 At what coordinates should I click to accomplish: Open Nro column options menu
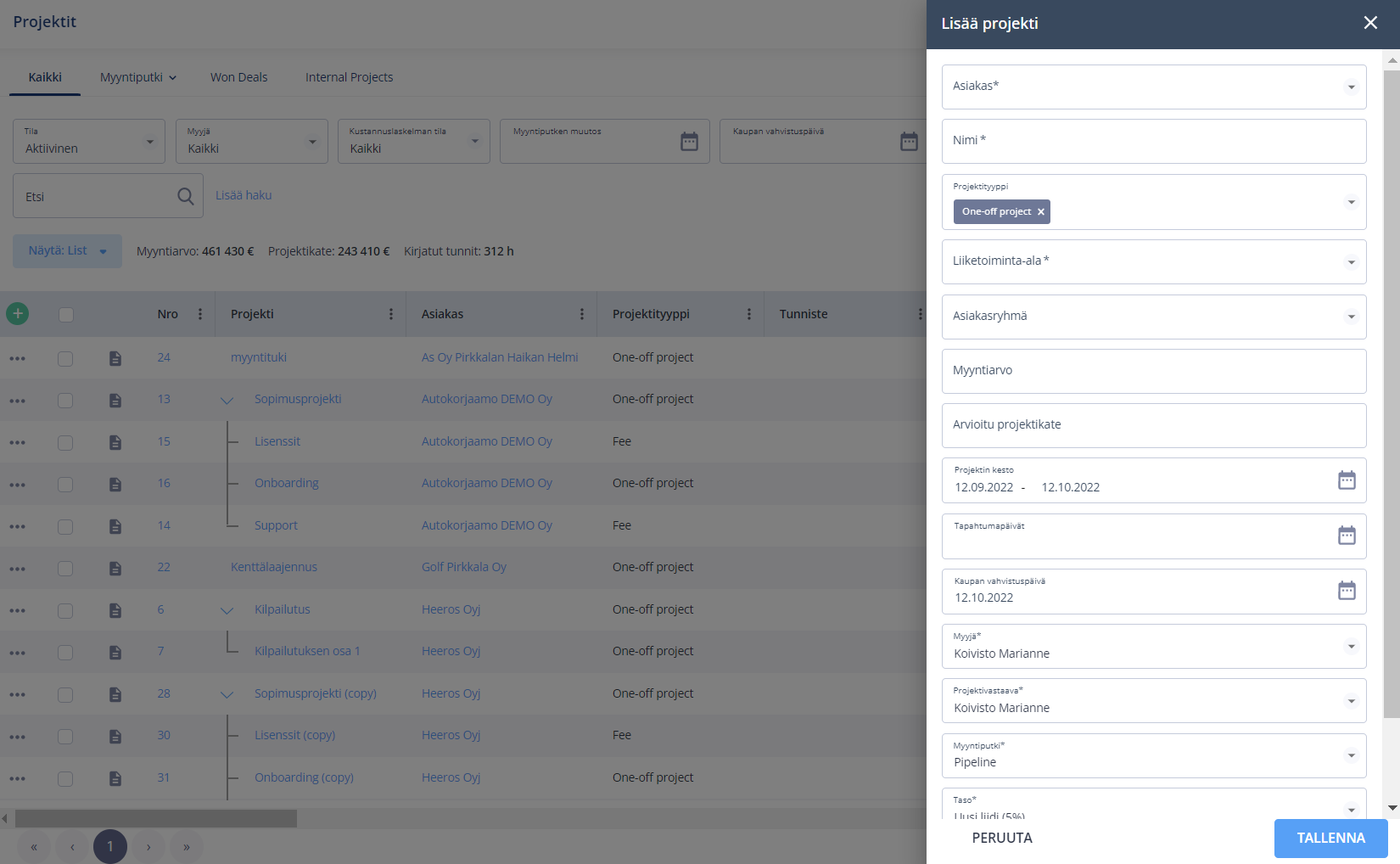click(200, 314)
